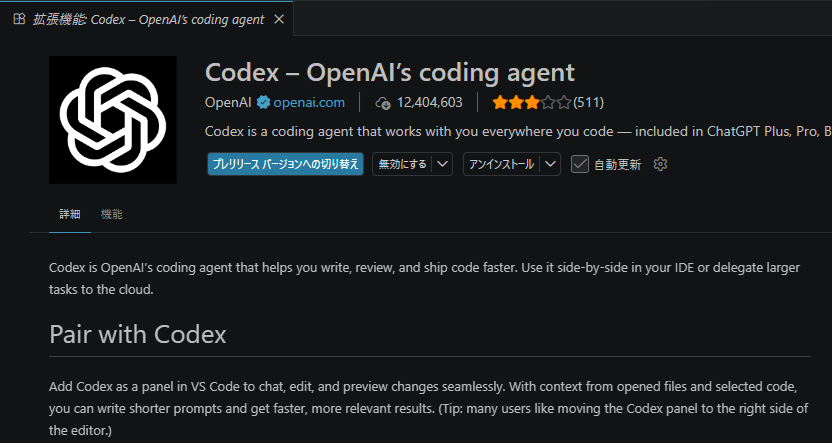Click the extension tab icon beside 拡張機能
Image resolution: width=832 pixels, height=443 pixels.
(x=19, y=20)
